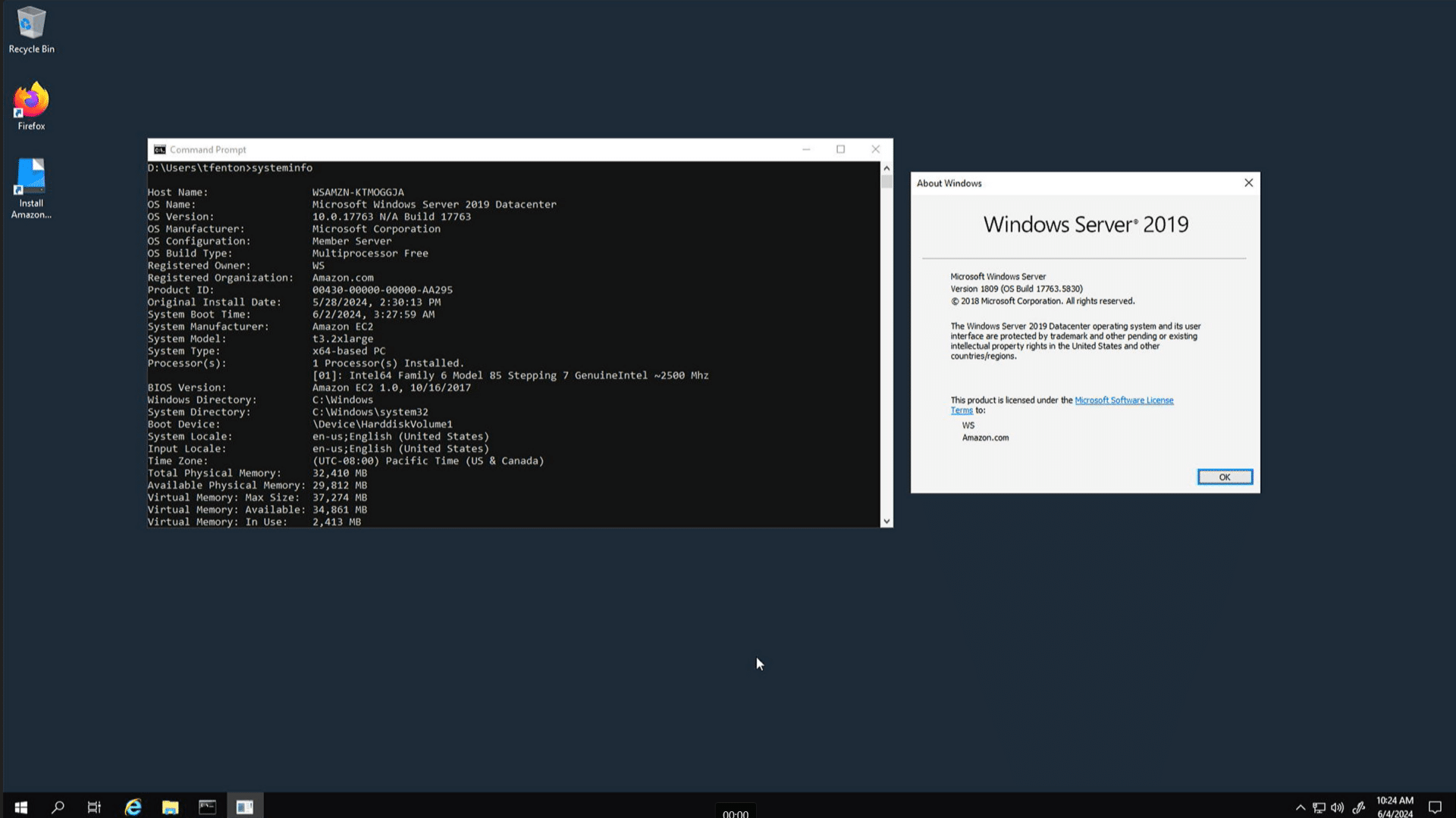Click Original Install Date value 5/28/2024

[x=376, y=302]
